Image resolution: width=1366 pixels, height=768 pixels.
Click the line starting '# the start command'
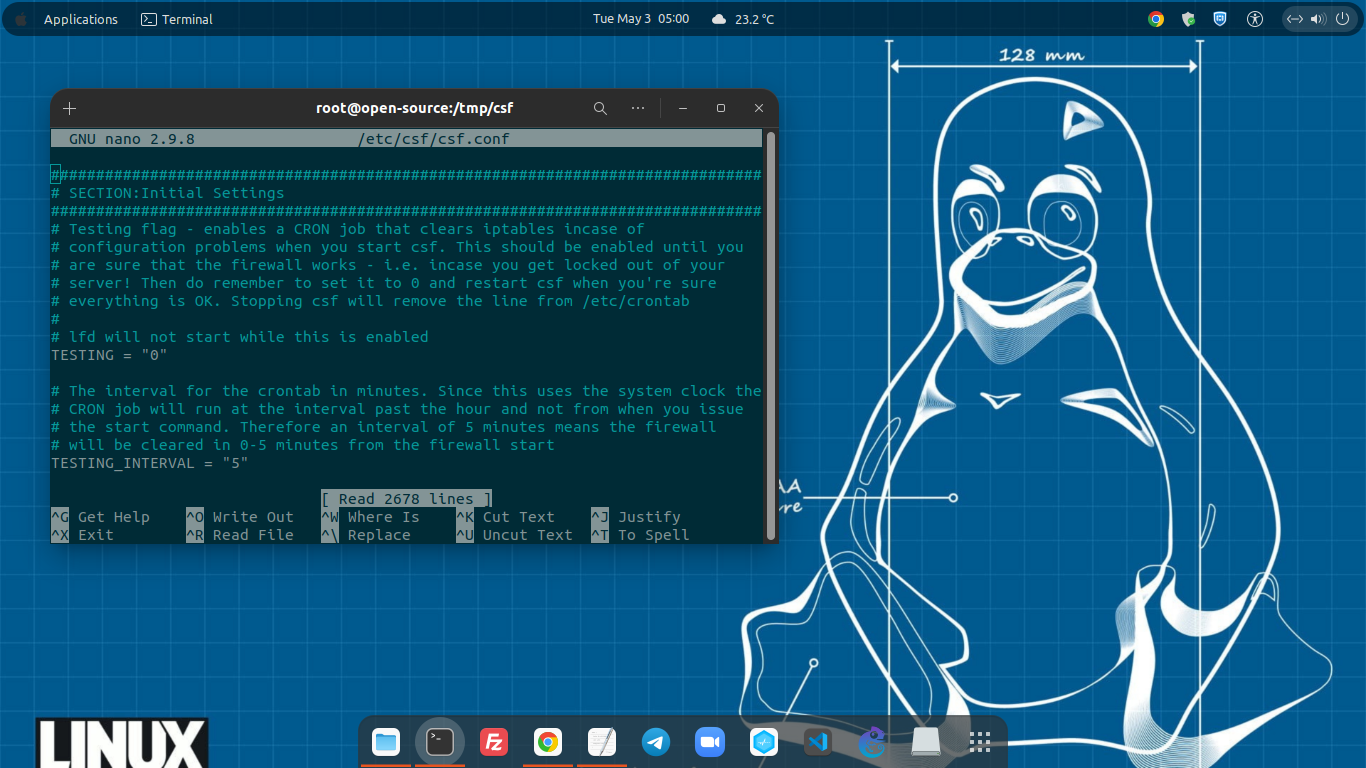pos(383,427)
